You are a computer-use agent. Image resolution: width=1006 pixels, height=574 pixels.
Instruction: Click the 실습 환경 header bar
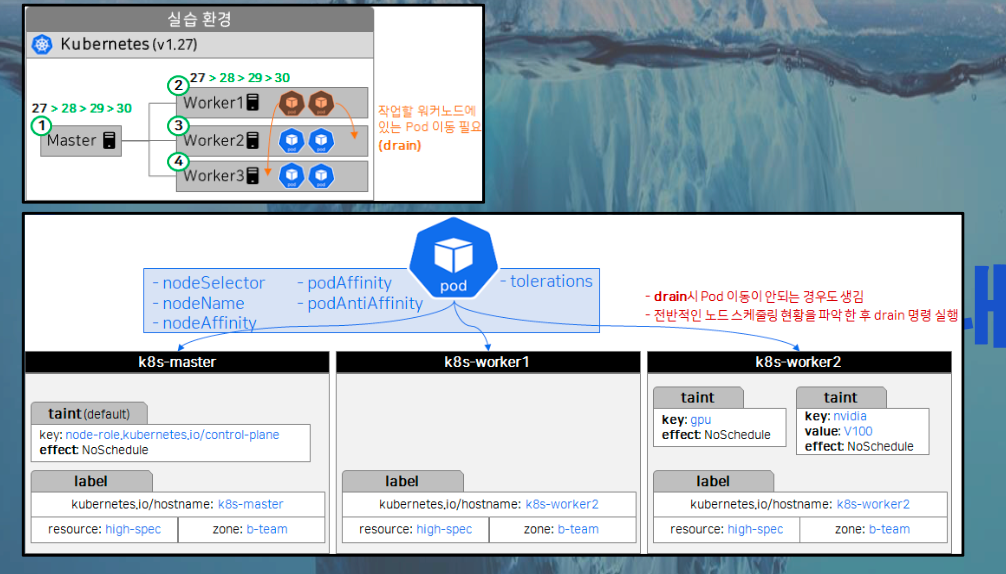click(x=200, y=19)
